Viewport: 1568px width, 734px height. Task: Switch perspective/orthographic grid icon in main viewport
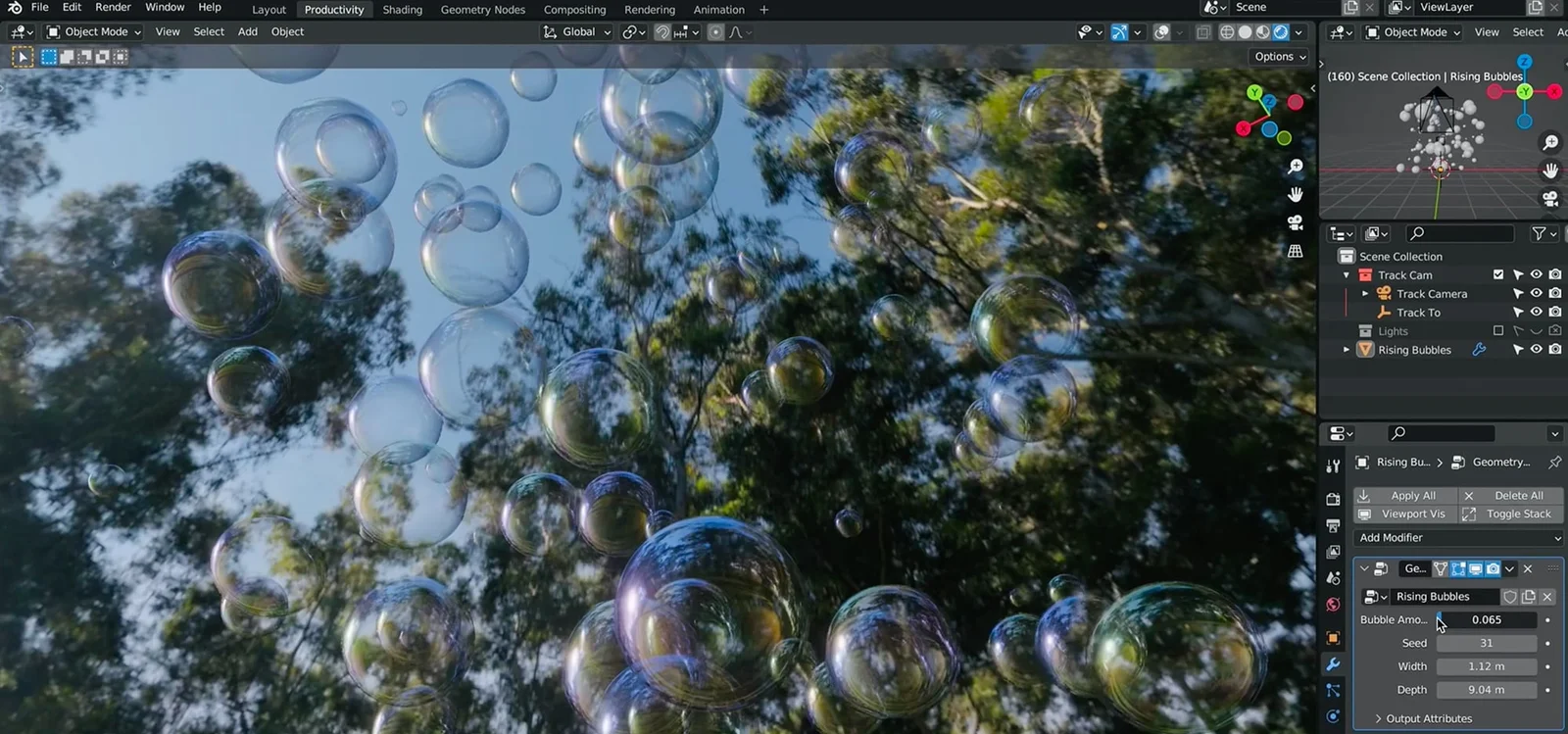1295,251
